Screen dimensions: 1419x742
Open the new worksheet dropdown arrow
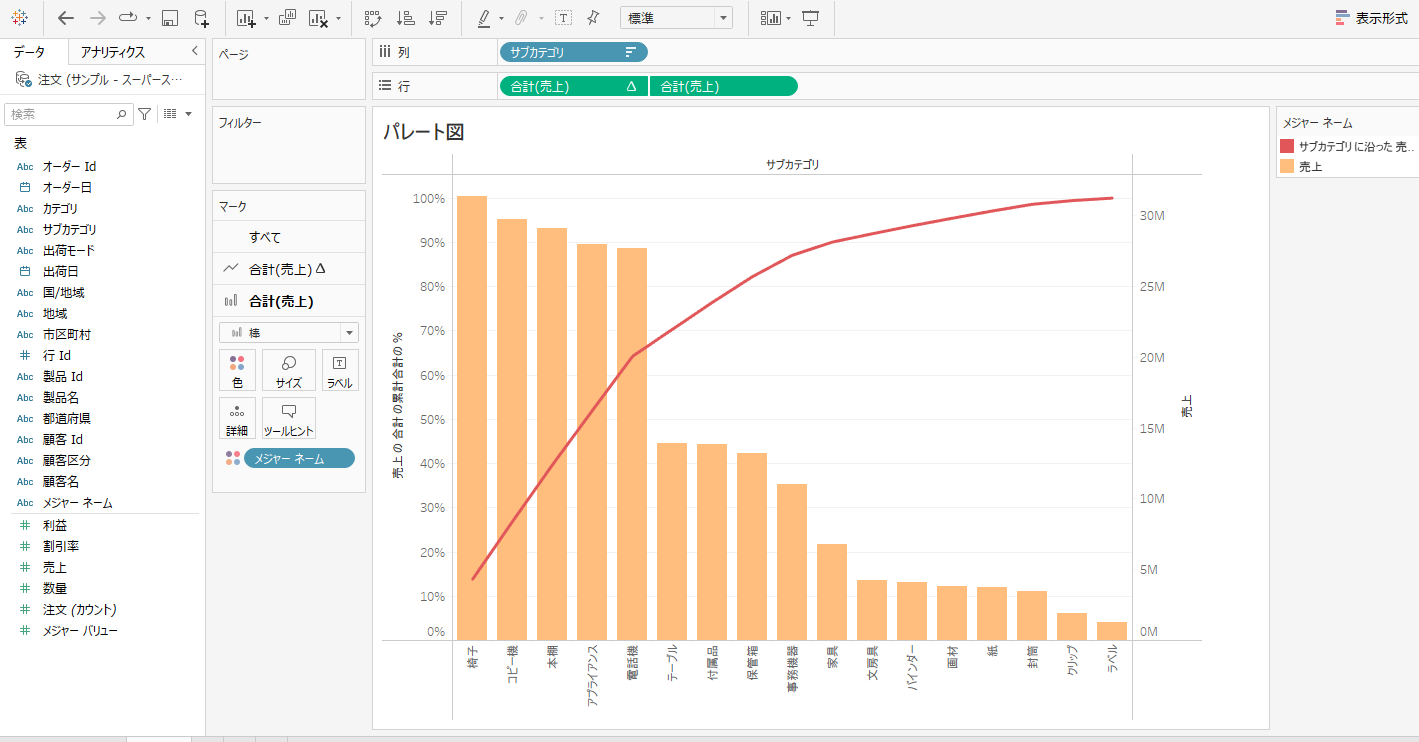pos(266,19)
